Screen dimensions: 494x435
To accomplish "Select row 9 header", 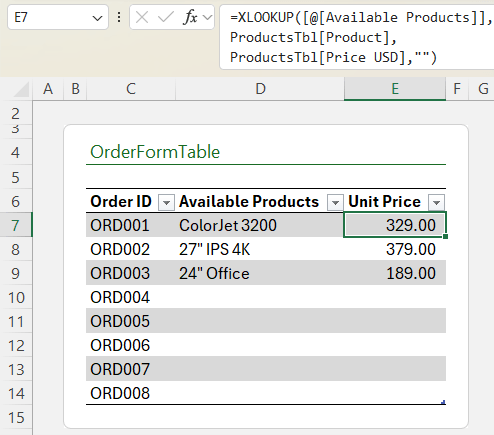I will coord(16,273).
